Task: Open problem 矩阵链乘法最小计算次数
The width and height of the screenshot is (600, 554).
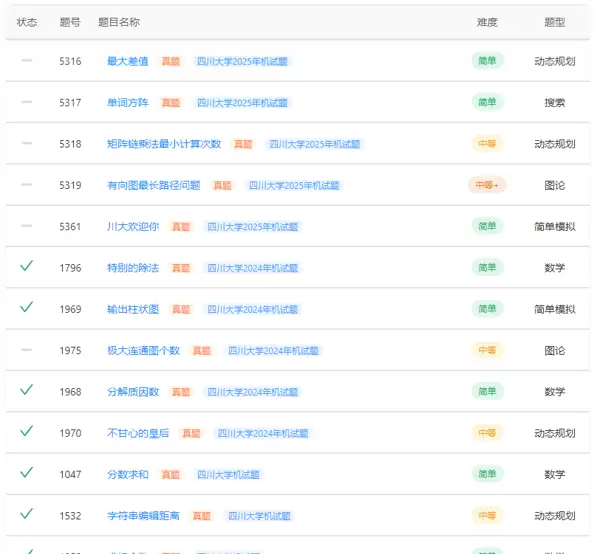Action: tap(163, 144)
